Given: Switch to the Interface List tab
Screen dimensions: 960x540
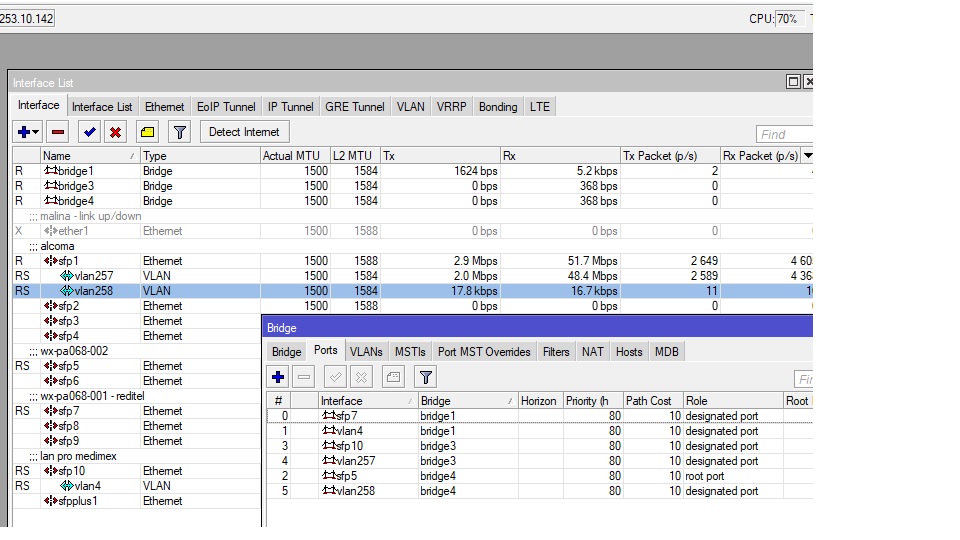Looking at the screenshot, I should pos(102,107).
